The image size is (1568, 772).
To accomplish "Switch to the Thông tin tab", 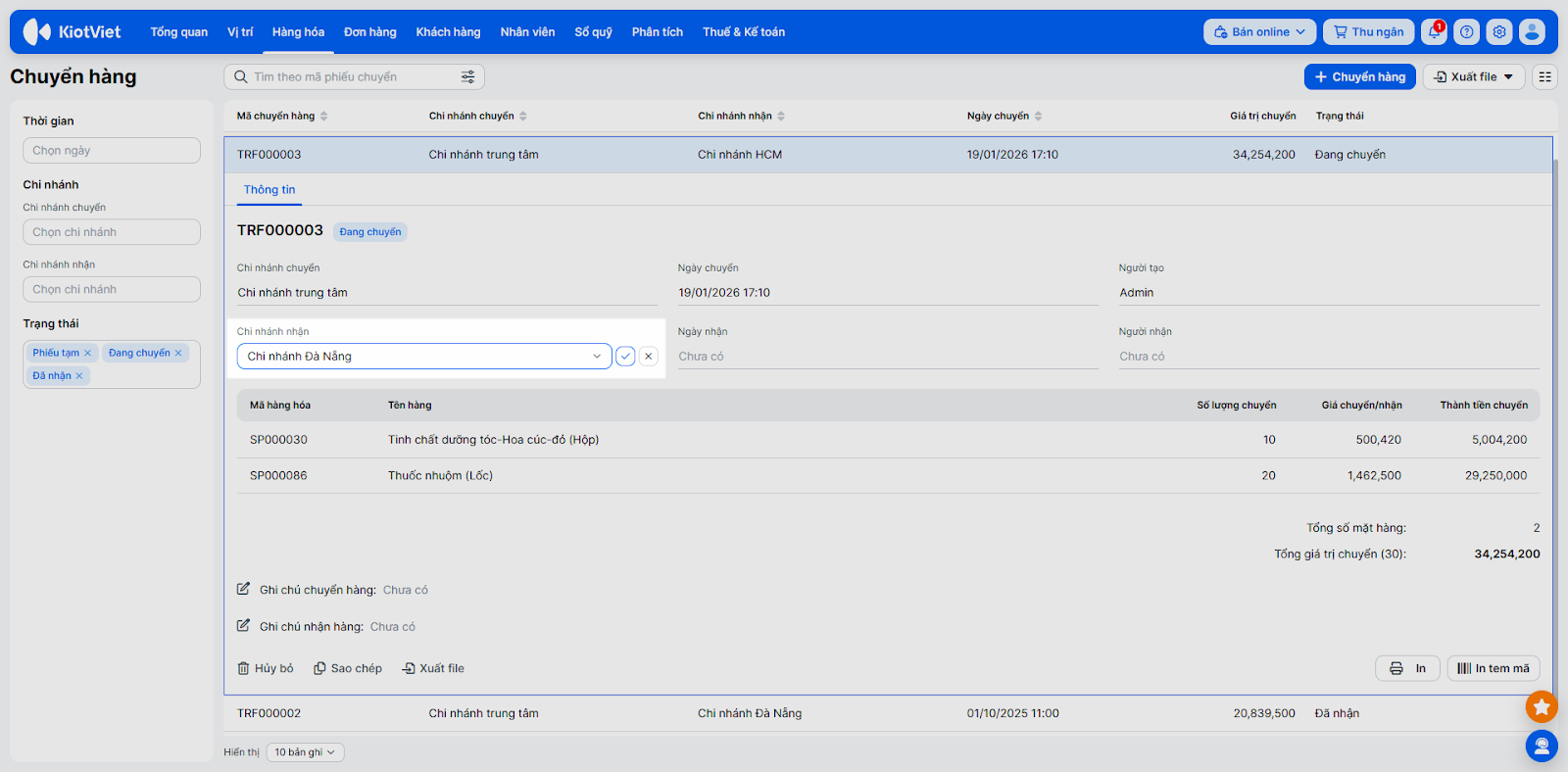I will (269, 190).
